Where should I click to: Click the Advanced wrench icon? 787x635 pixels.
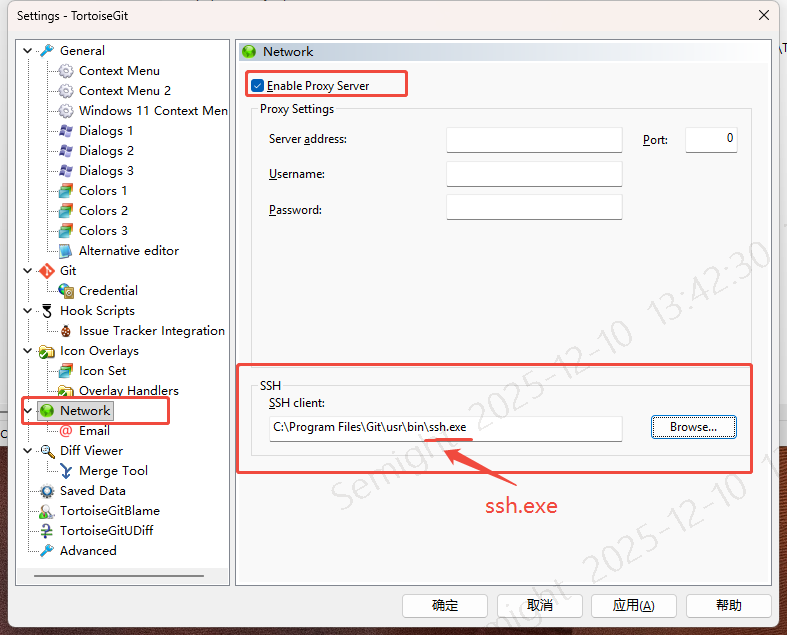tap(47, 551)
